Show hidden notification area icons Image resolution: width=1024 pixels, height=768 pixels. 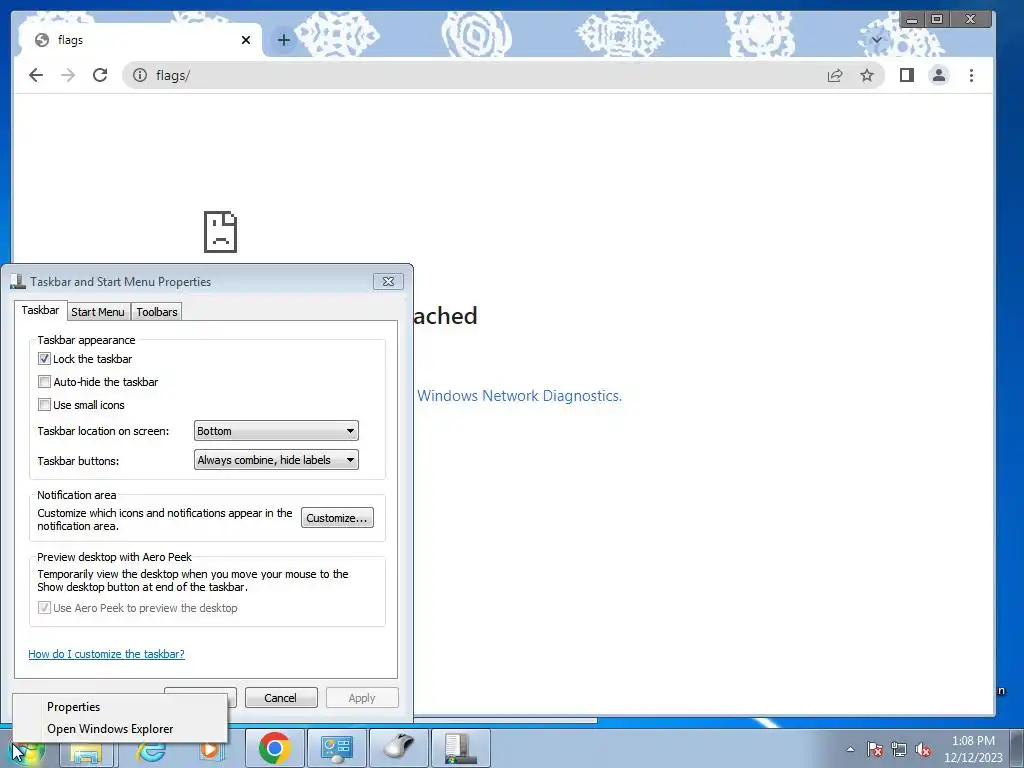click(x=850, y=749)
